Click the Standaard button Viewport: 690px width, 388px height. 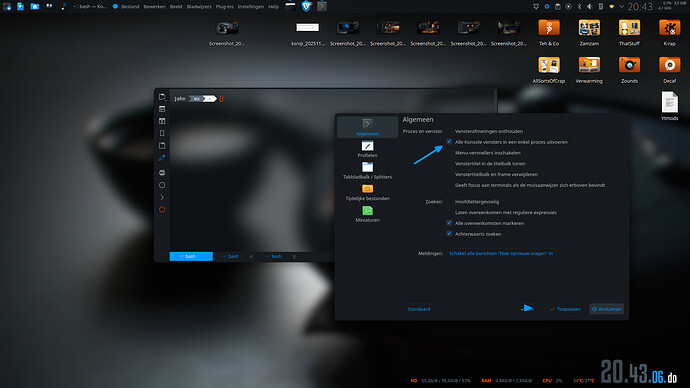418,309
